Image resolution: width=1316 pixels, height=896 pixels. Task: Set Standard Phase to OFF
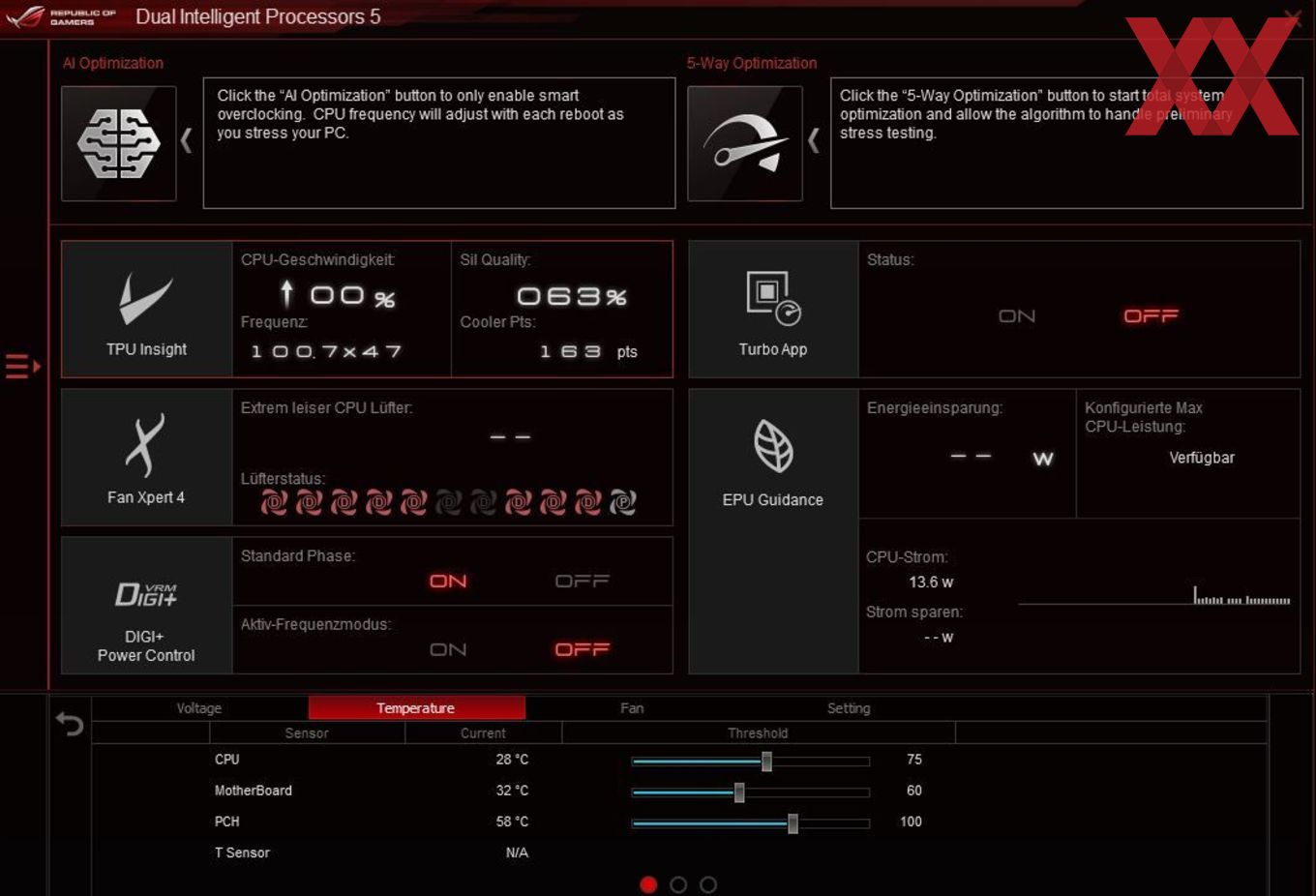coord(582,582)
